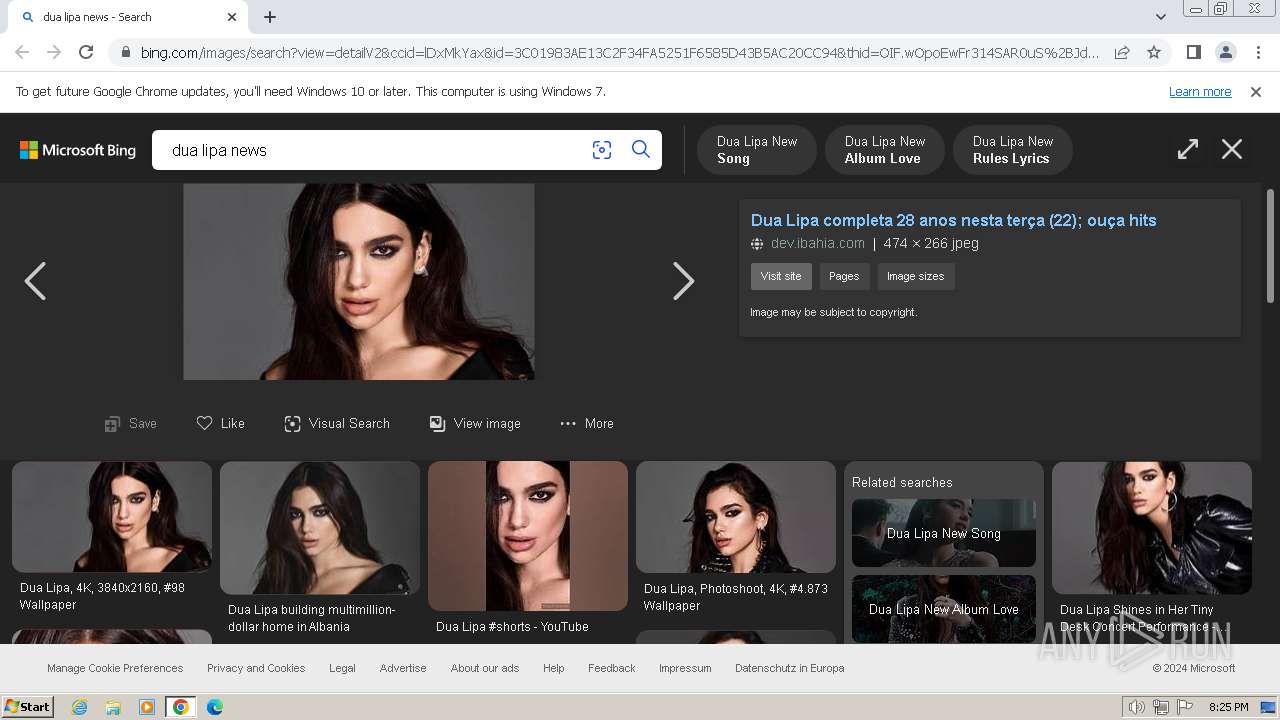Screen dimensions: 1280x720
Task: Open tab search dropdown arrow
Action: (1160, 16)
